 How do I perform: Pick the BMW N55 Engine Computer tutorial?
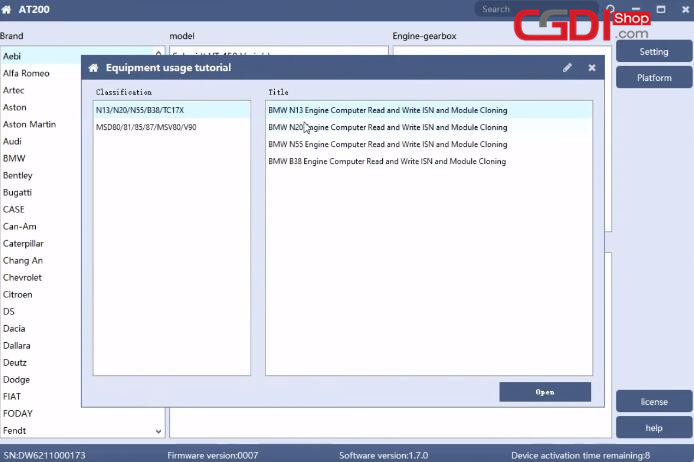(x=387, y=144)
